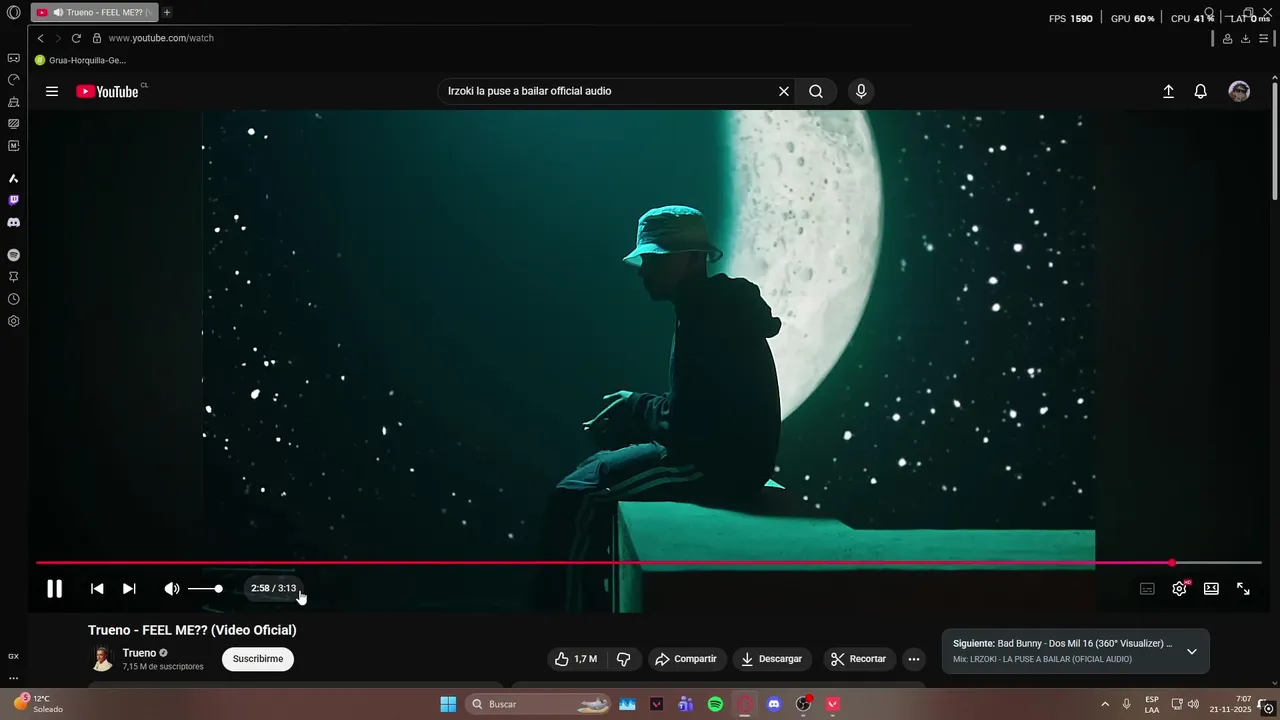Open Microsoft Teams from the taskbar
This screenshot has height=720, width=1280.
685,704
